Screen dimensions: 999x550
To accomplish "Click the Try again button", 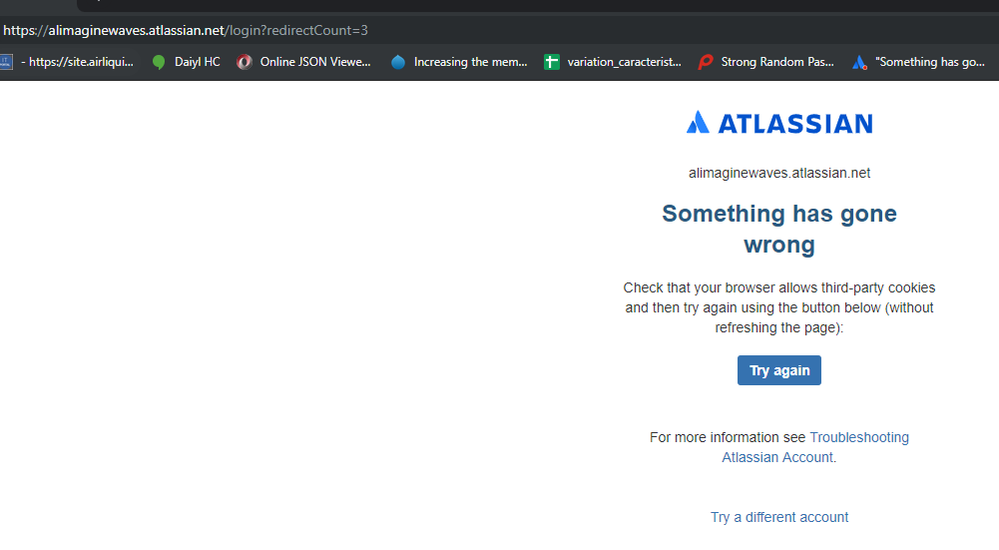I will pyautogui.click(x=779, y=370).
